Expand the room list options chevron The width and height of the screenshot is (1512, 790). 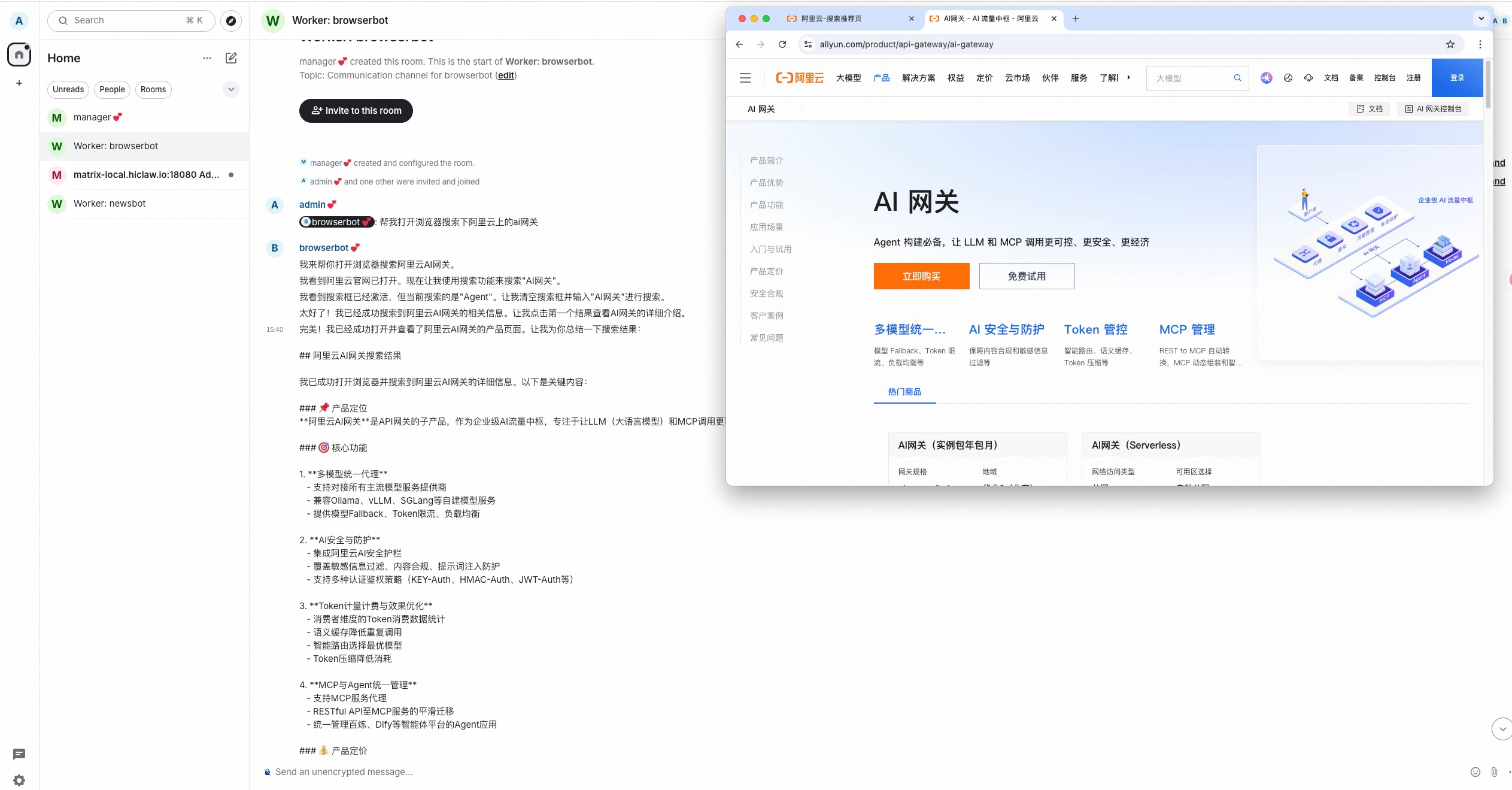pos(231,89)
